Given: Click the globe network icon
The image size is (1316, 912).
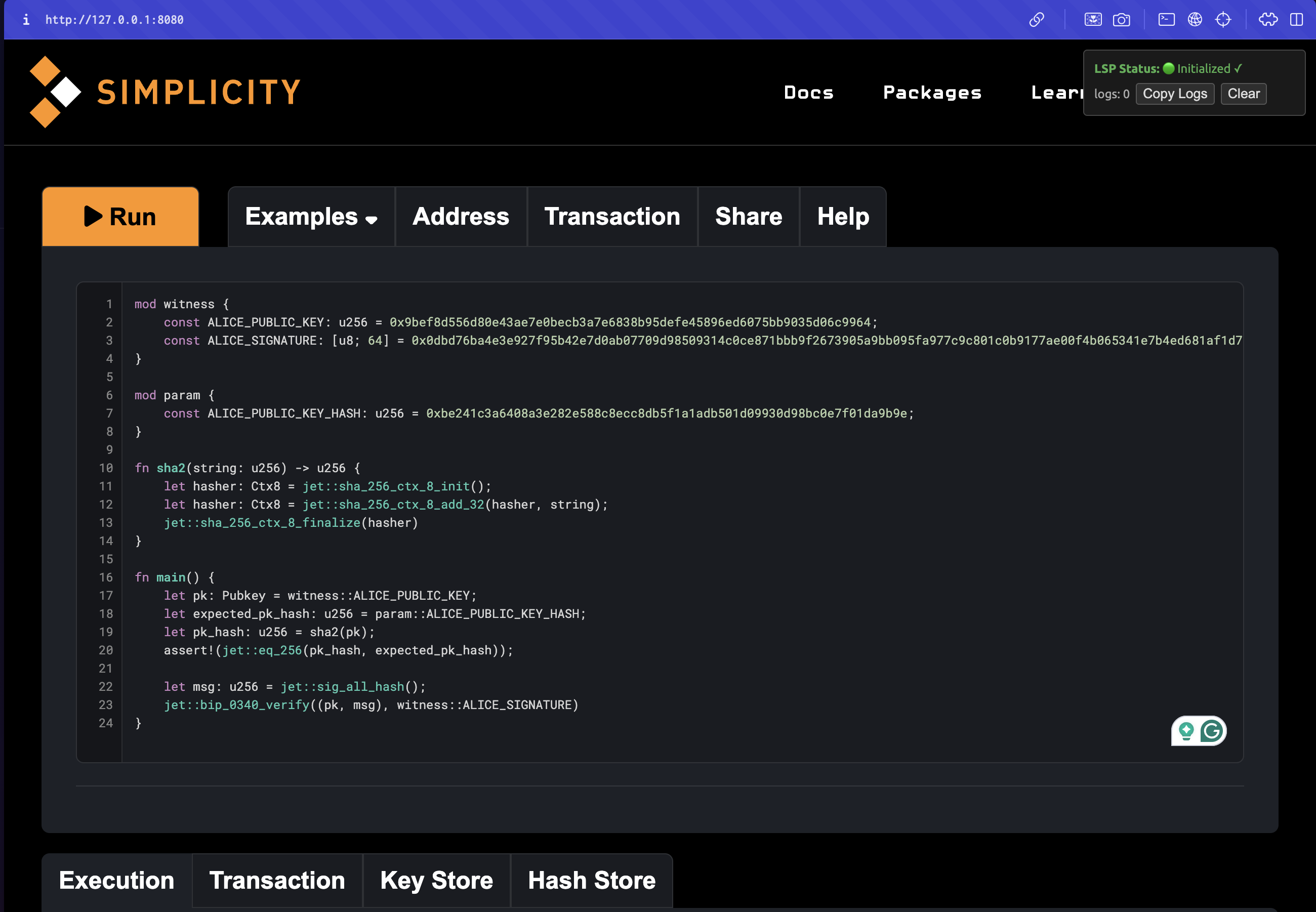Looking at the screenshot, I should (x=1195, y=20).
